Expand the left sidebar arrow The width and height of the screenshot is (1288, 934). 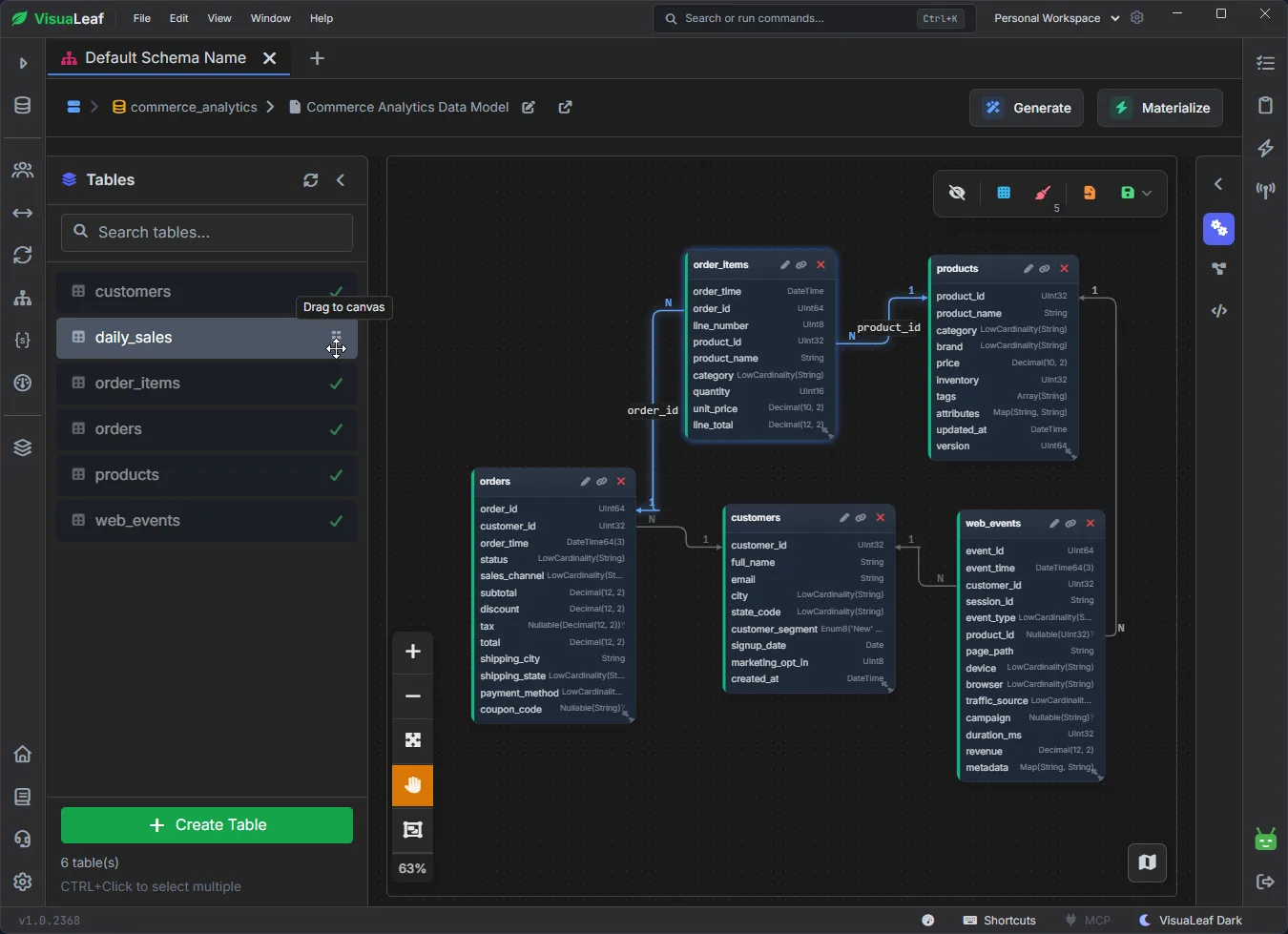pos(23,63)
